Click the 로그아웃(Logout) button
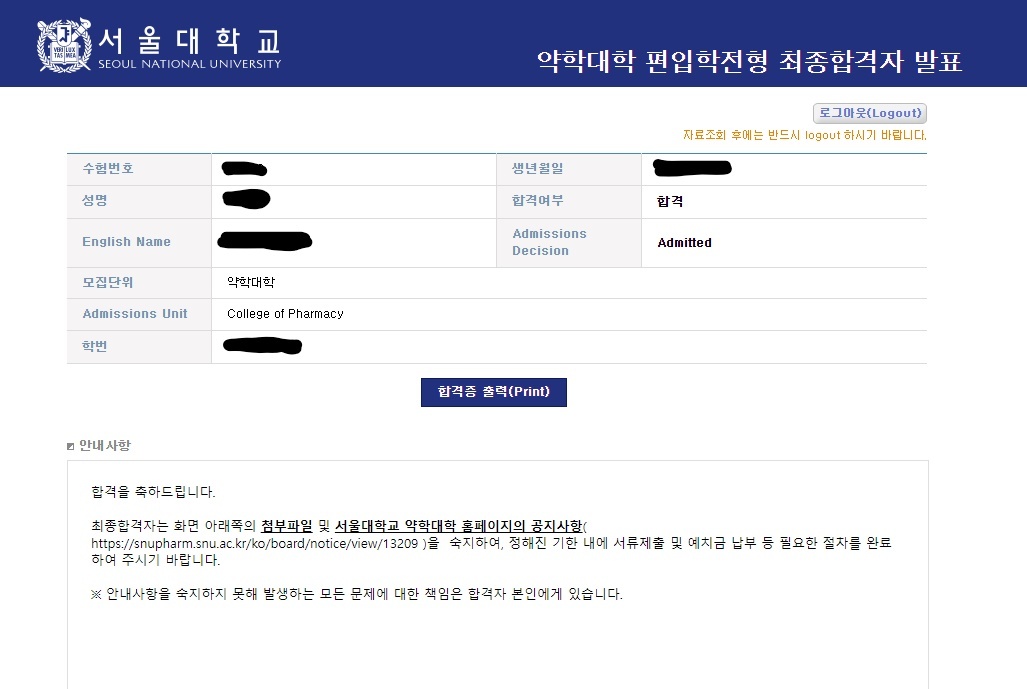The image size is (1027, 689). coord(870,113)
